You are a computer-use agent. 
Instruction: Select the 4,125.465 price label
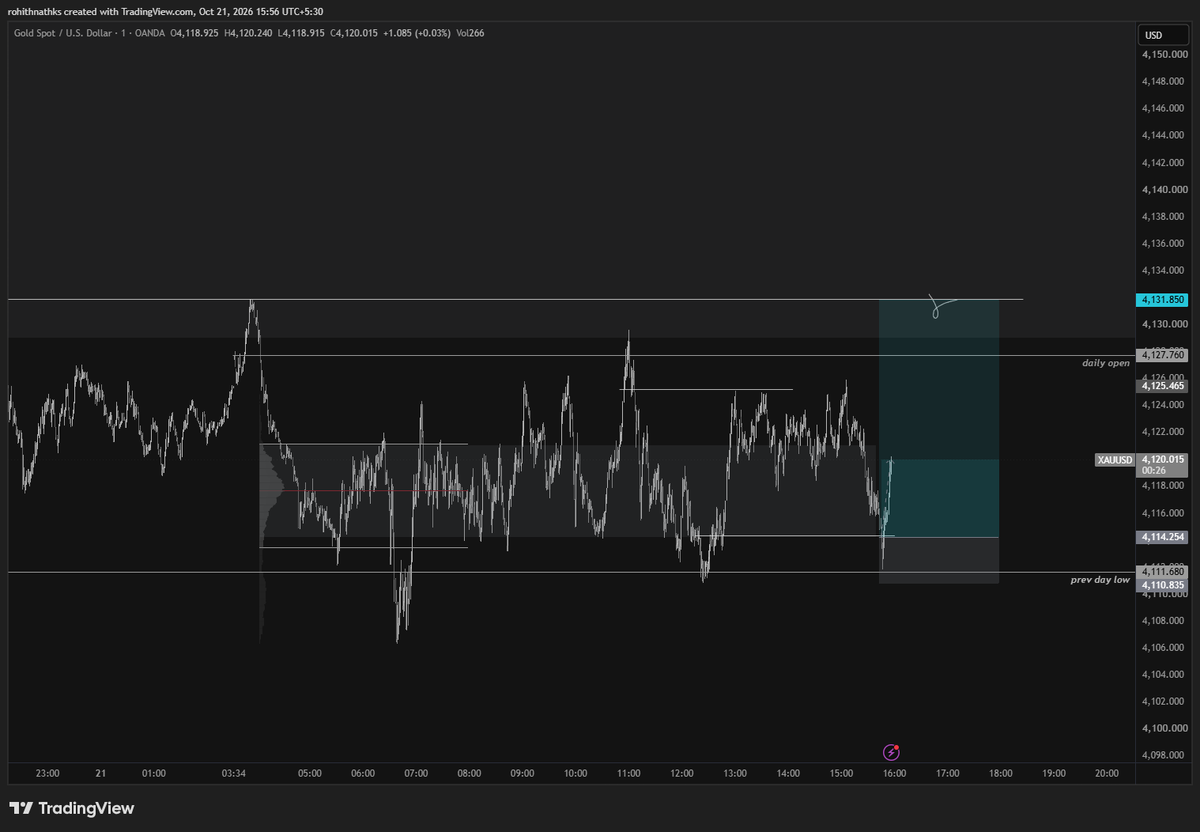point(1163,385)
